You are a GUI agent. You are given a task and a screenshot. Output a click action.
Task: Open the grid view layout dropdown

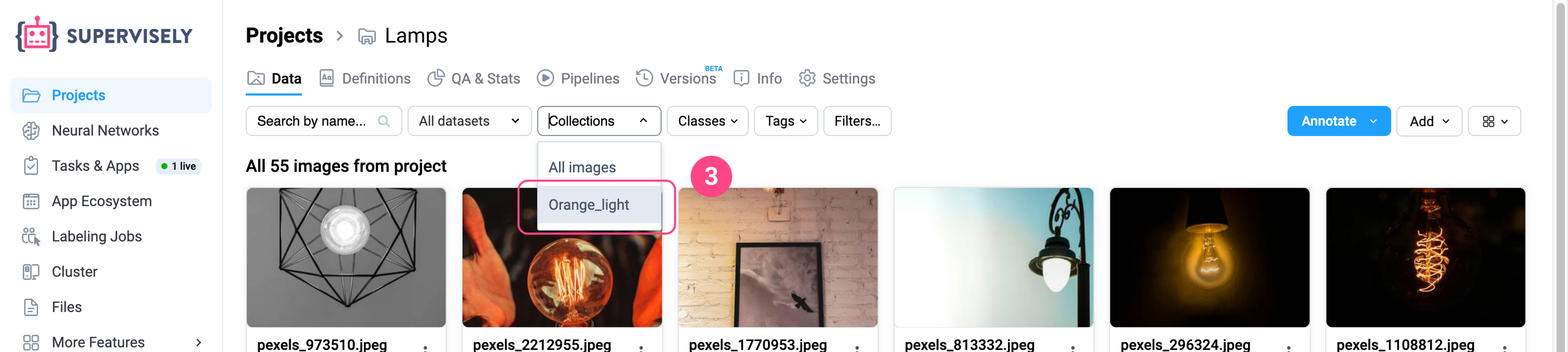point(1494,121)
